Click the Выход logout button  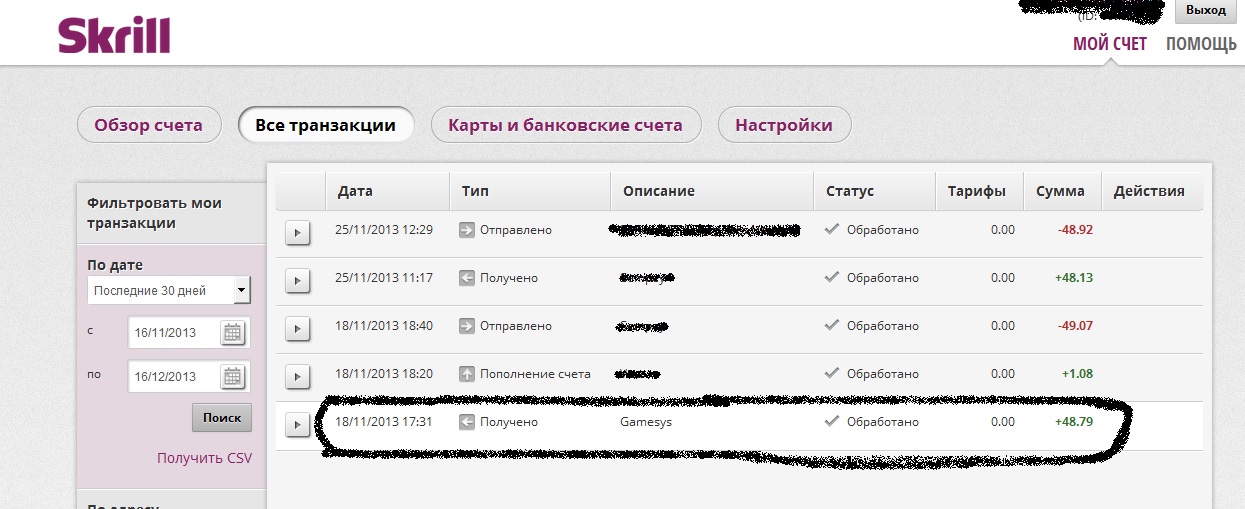pos(1205,10)
